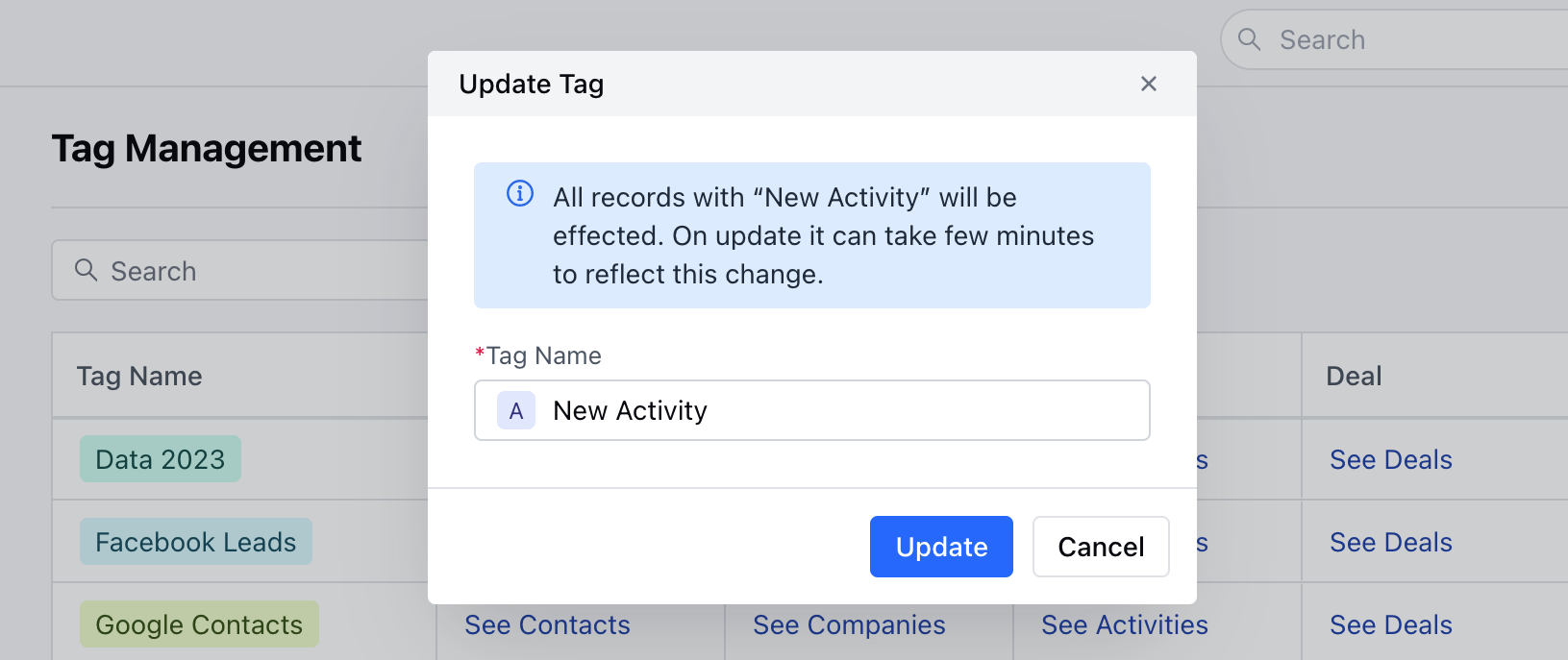Viewport: 1568px width, 660px height.
Task: Open See Deals for Google Contacts
Action: click(x=1390, y=624)
